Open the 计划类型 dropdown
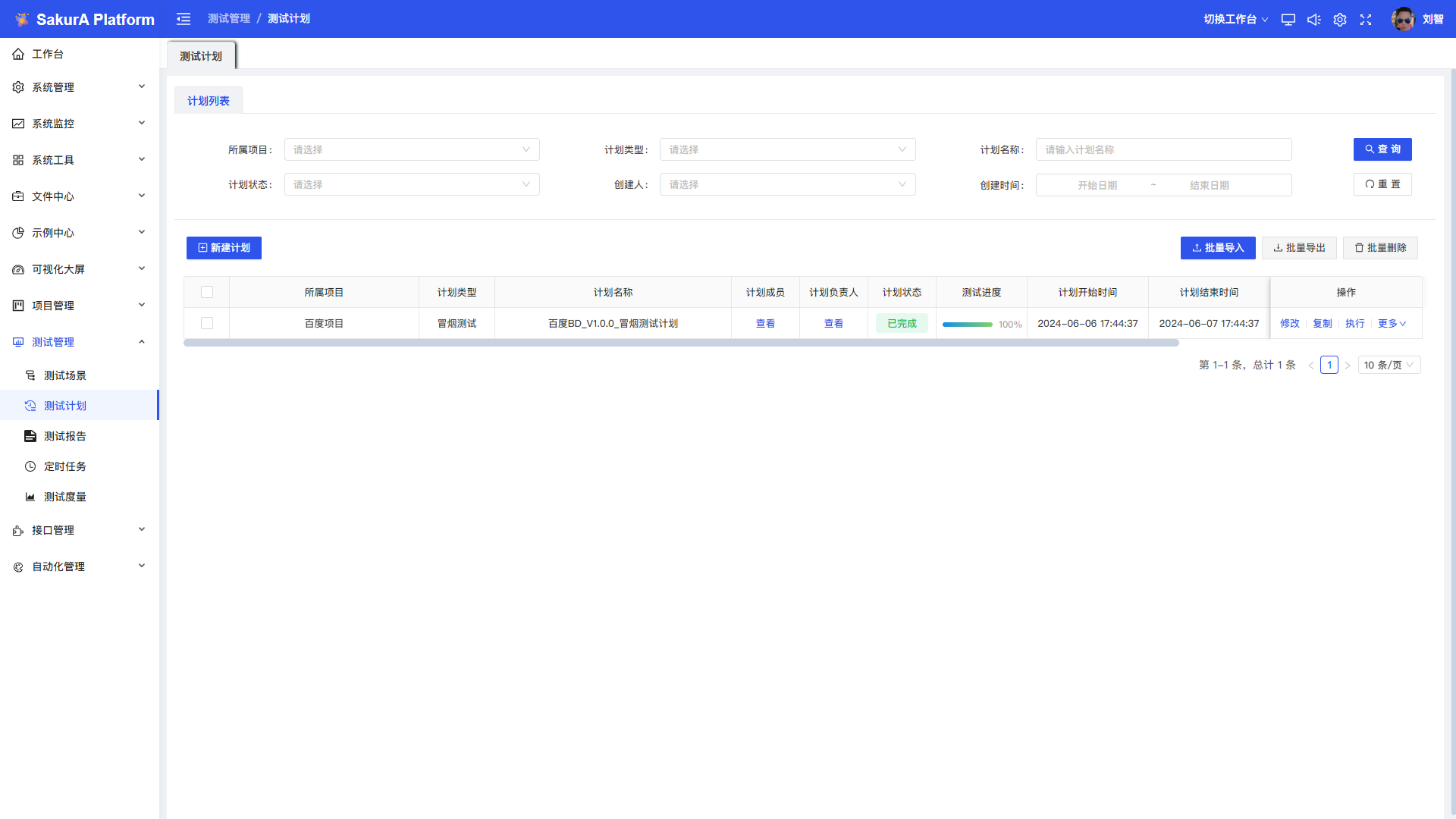Image resolution: width=1456 pixels, height=819 pixels. [x=787, y=149]
